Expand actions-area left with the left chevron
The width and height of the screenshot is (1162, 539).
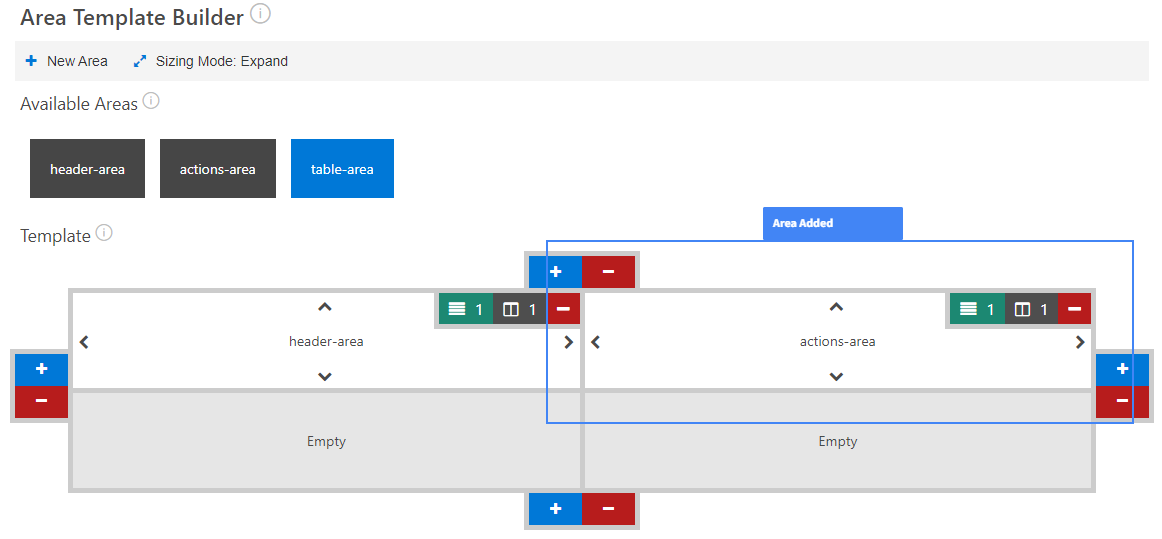point(595,342)
